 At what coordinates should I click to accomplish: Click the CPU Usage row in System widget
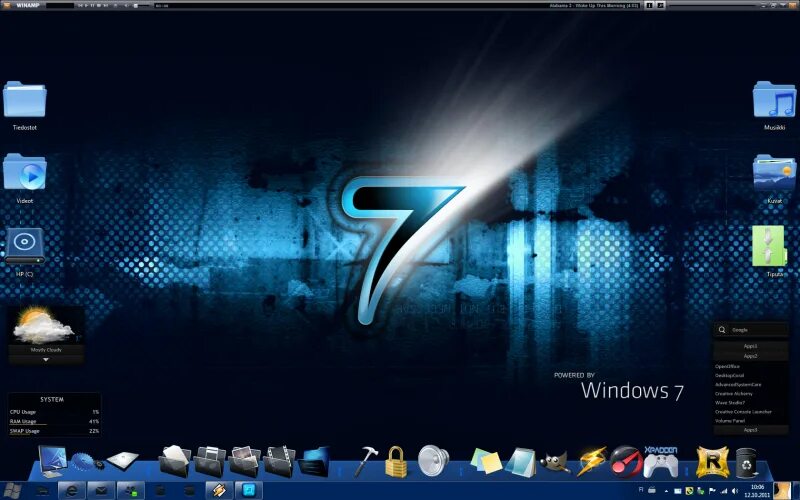(54, 412)
